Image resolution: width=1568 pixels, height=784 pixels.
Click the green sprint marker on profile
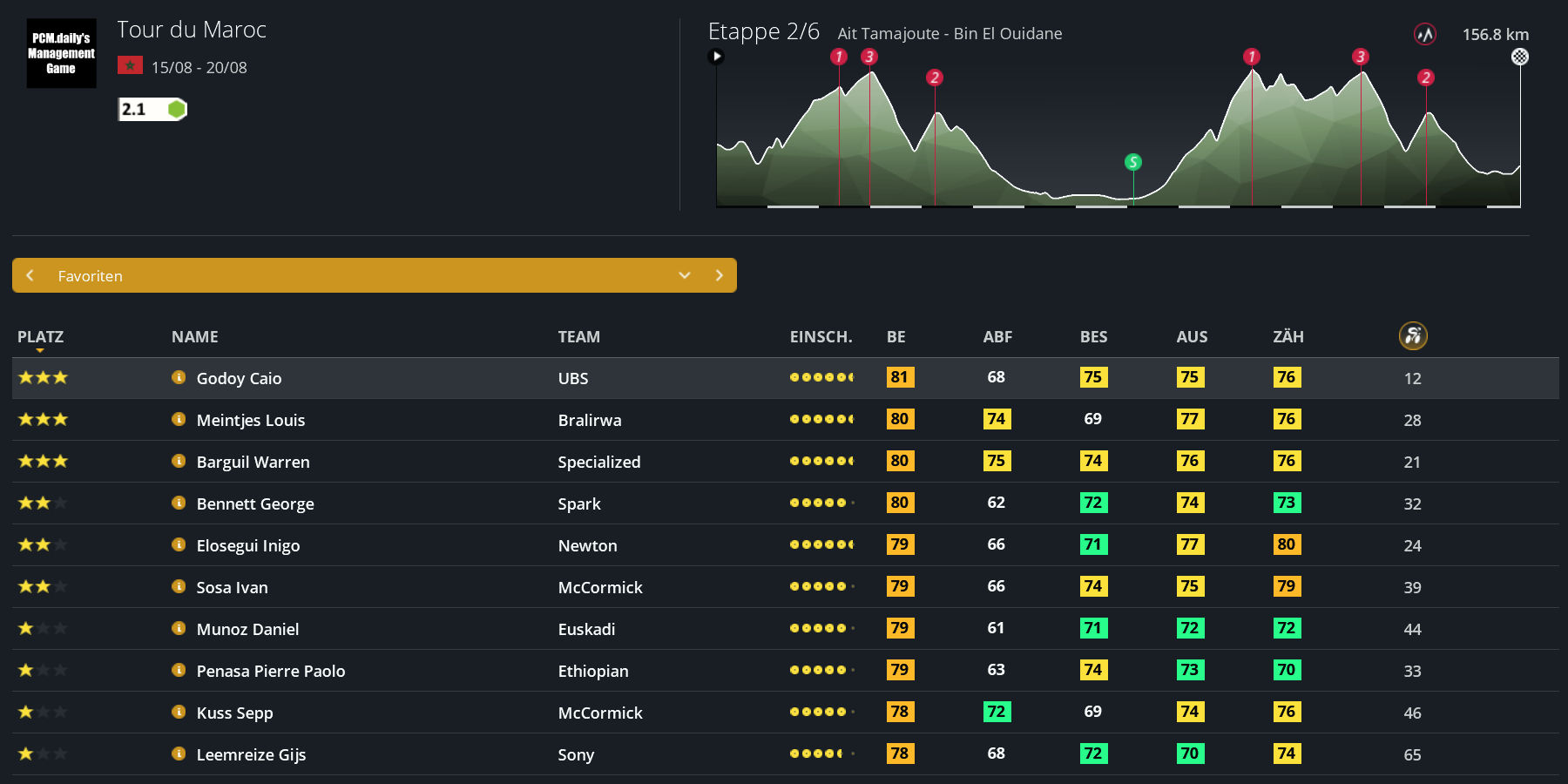click(x=1132, y=162)
